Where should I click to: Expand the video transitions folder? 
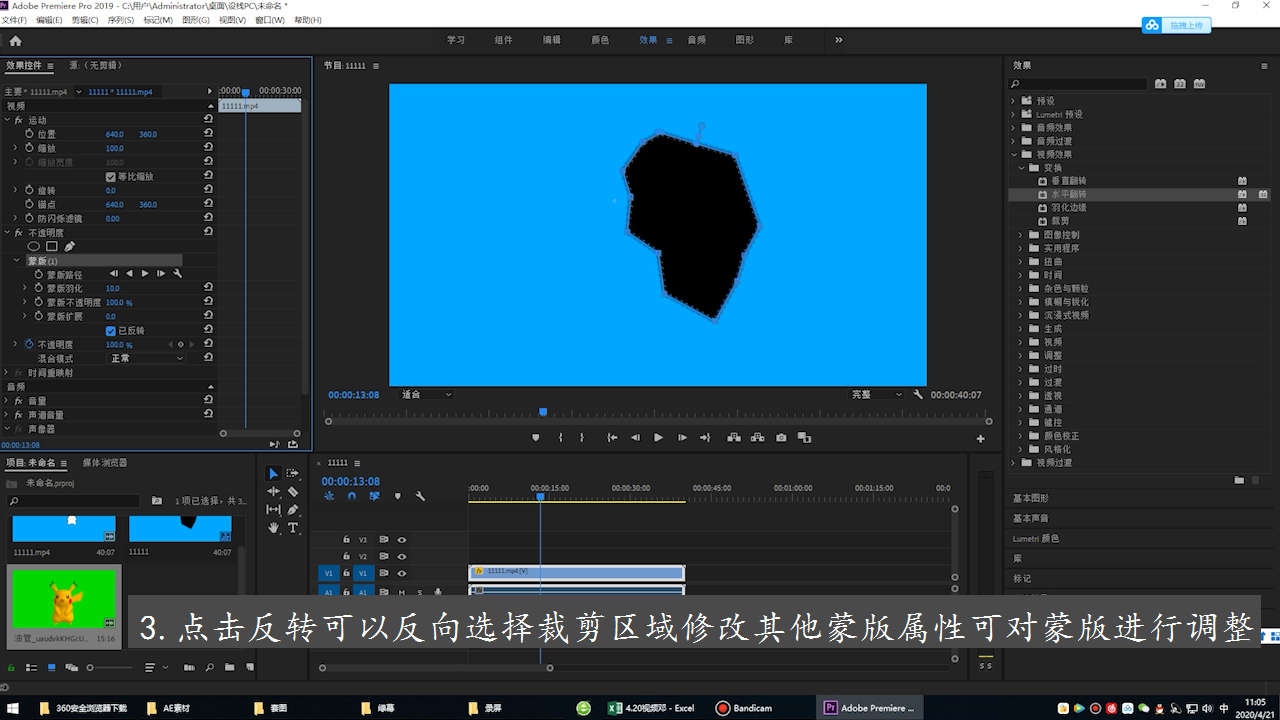(x=1013, y=463)
